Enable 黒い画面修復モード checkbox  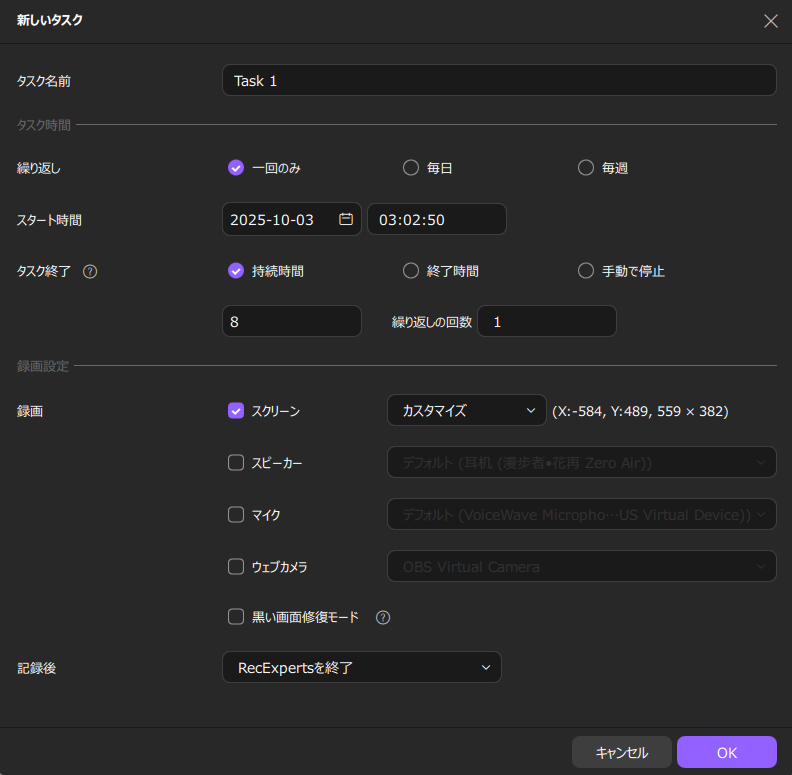[236, 617]
